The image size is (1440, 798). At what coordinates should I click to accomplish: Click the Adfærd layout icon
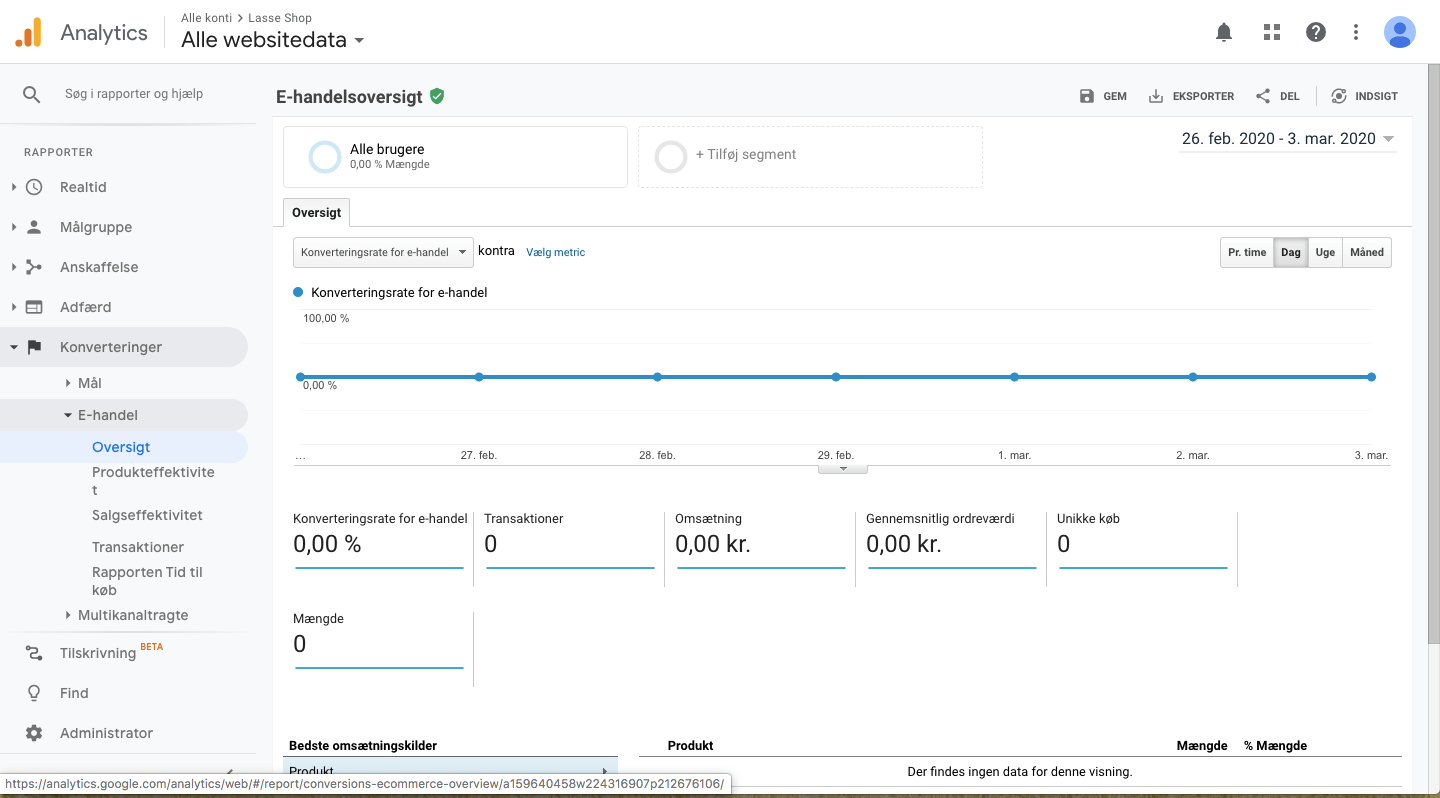click(x=34, y=307)
